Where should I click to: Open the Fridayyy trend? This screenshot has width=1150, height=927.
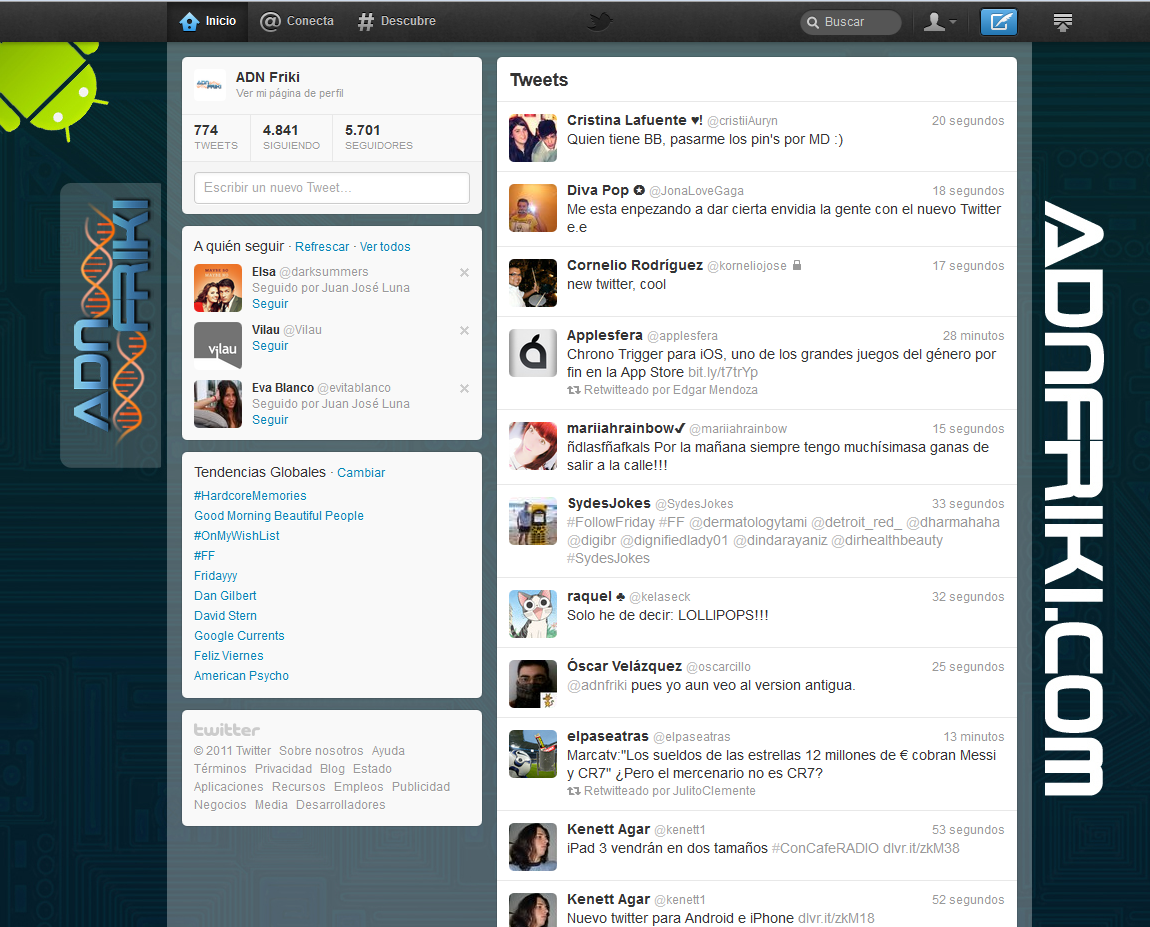point(216,576)
